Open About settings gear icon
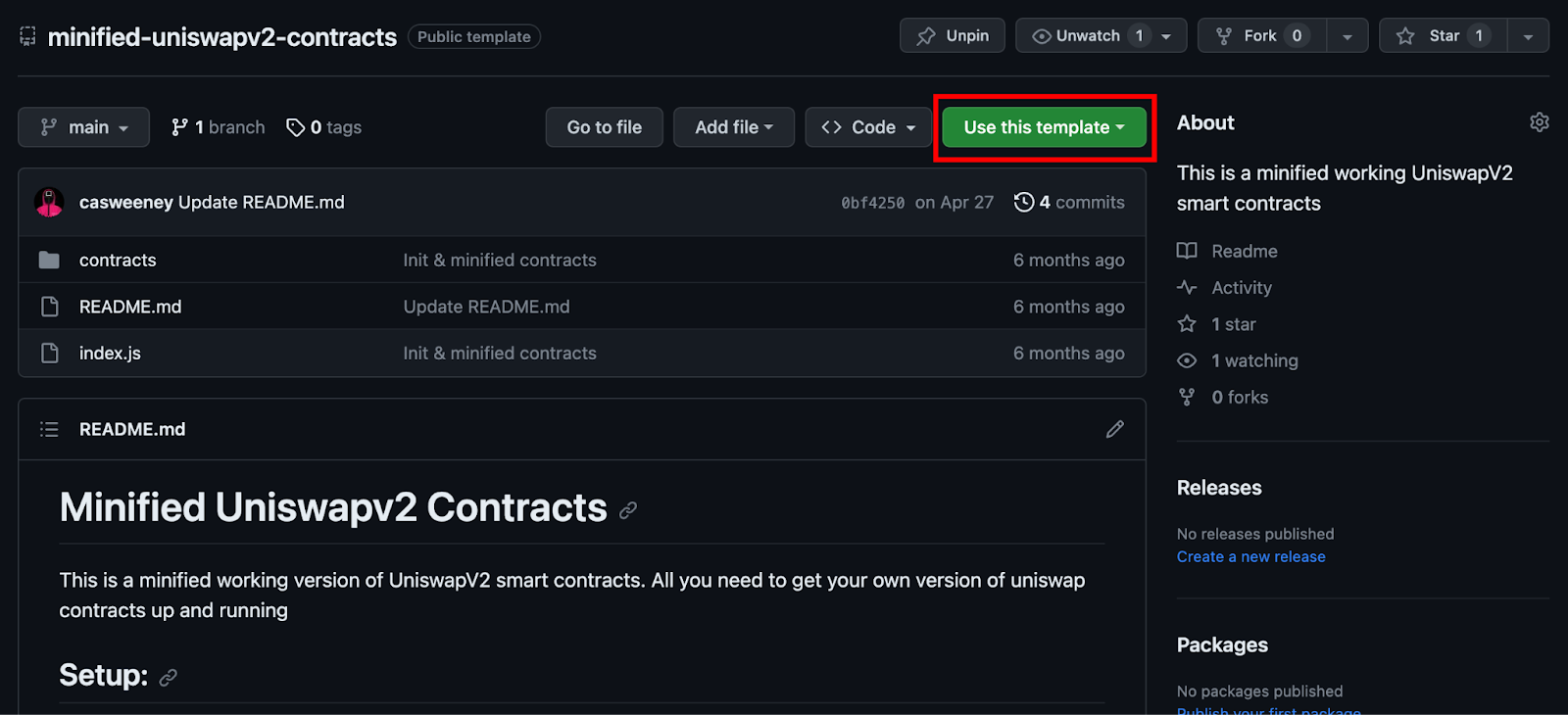Viewport: 1568px width, 715px height. tap(1539, 122)
